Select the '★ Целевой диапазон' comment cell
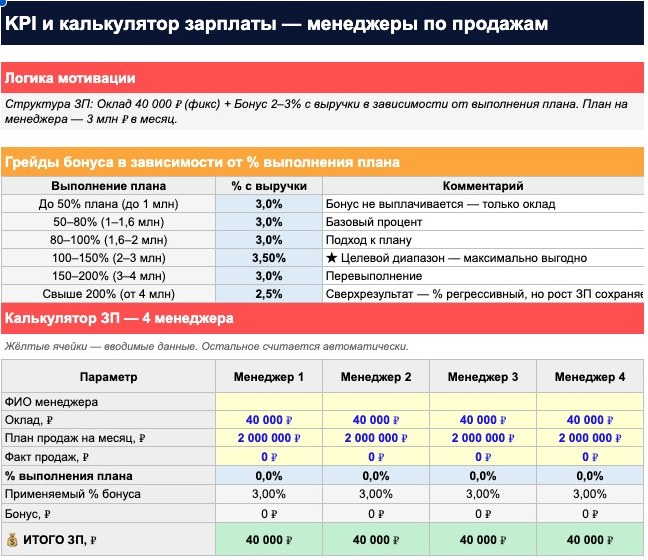Image resolution: width=648 pixels, height=560 pixels. click(x=483, y=258)
